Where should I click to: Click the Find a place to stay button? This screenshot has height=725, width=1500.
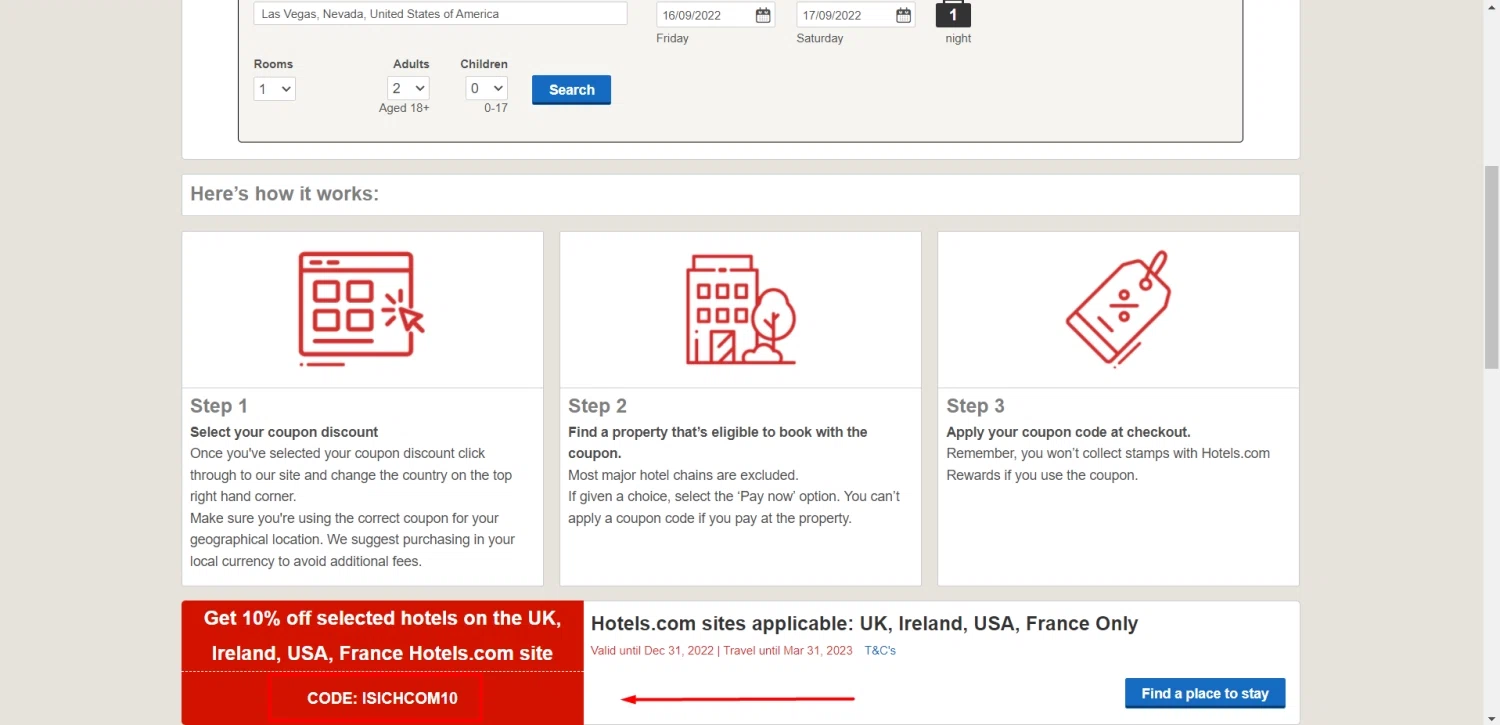(x=1205, y=693)
